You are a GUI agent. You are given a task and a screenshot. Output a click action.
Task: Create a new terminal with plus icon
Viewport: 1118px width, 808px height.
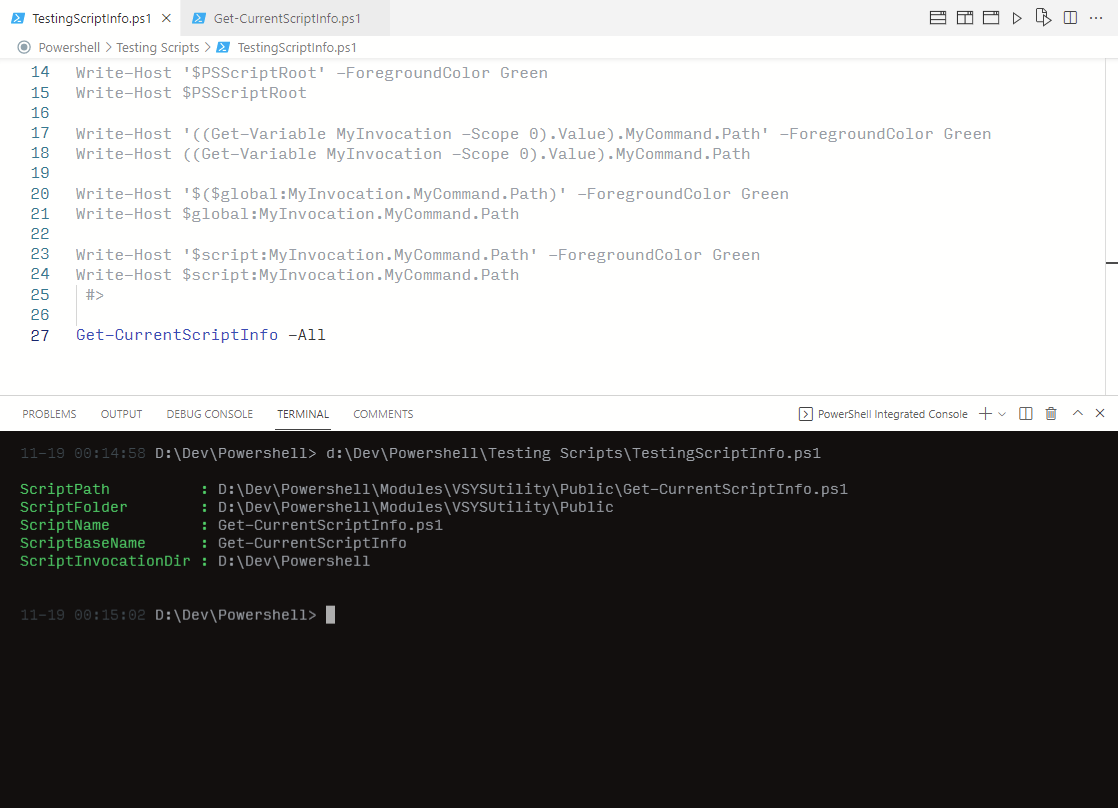tap(985, 414)
